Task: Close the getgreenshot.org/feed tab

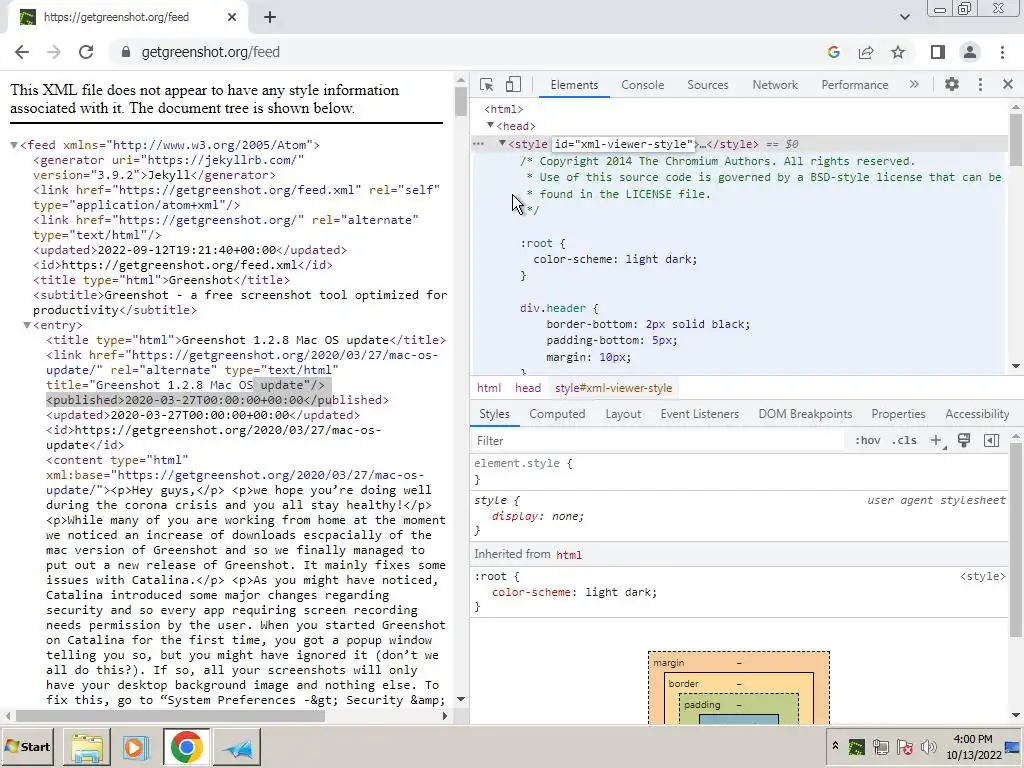Action: coord(232,18)
